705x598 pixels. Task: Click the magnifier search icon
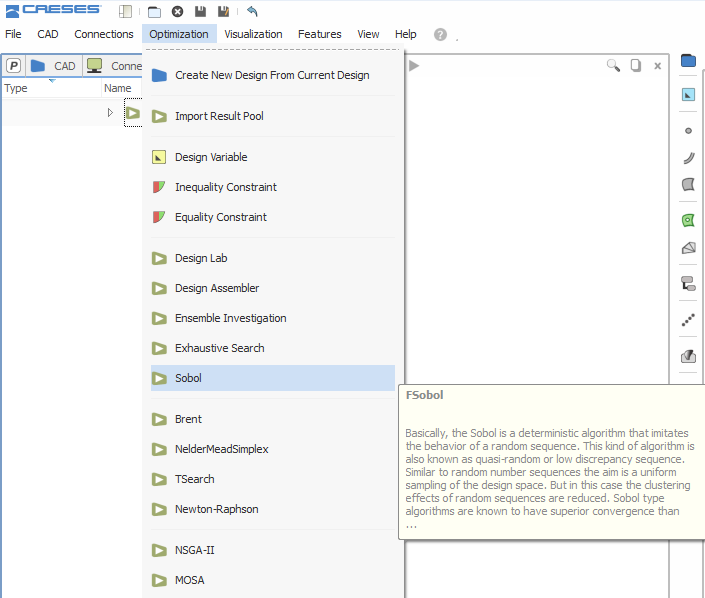613,66
